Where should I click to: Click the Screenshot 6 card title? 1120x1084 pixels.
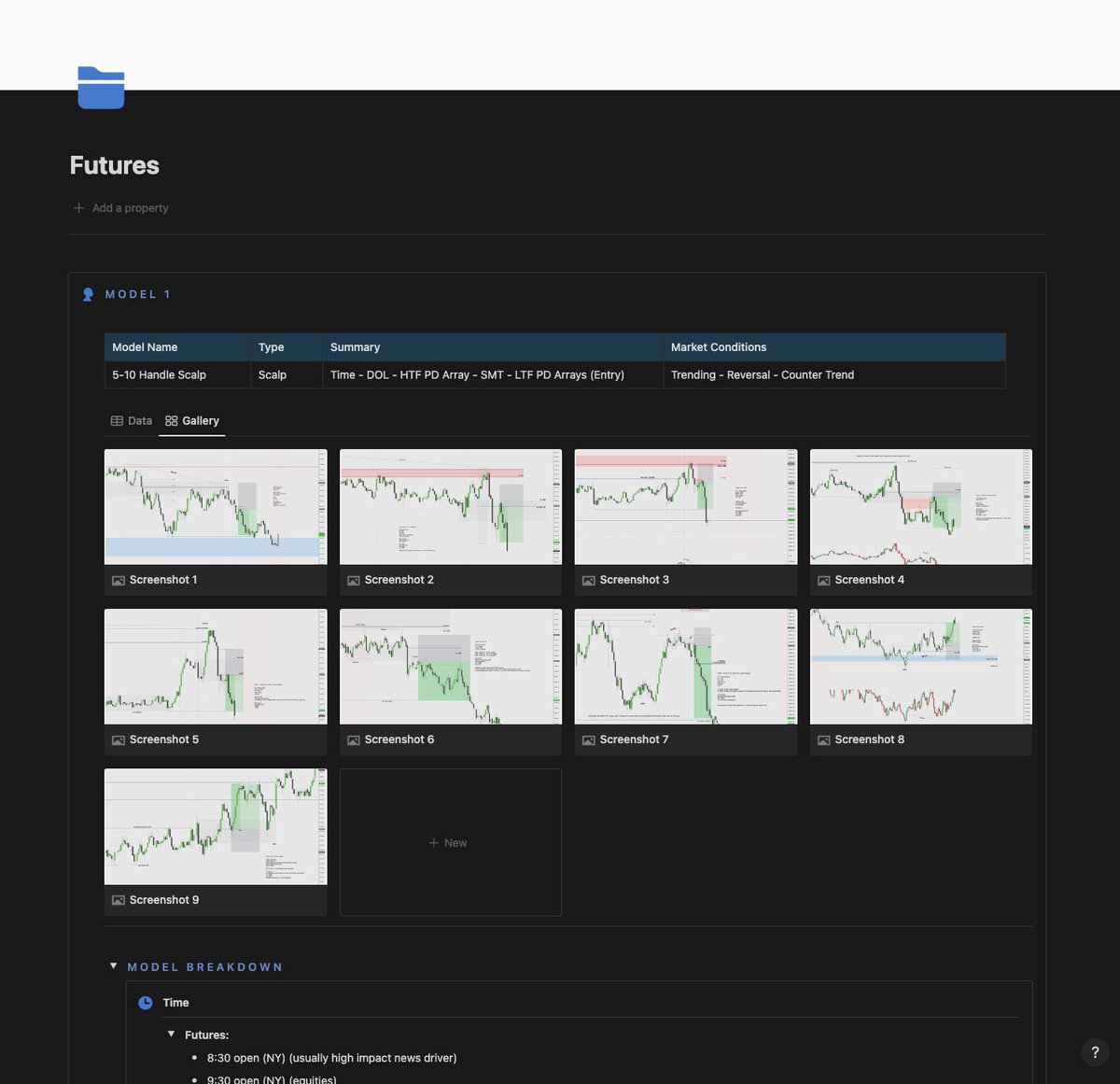point(399,739)
